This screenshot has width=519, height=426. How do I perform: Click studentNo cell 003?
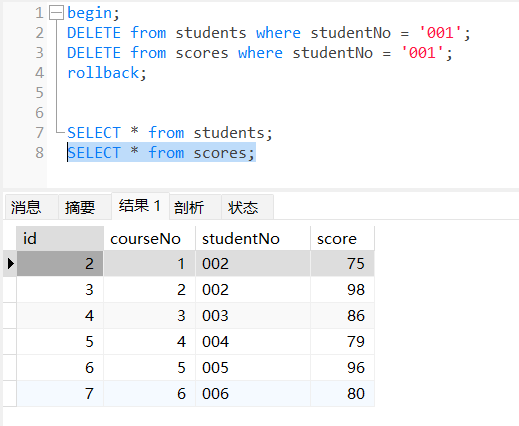point(253,316)
